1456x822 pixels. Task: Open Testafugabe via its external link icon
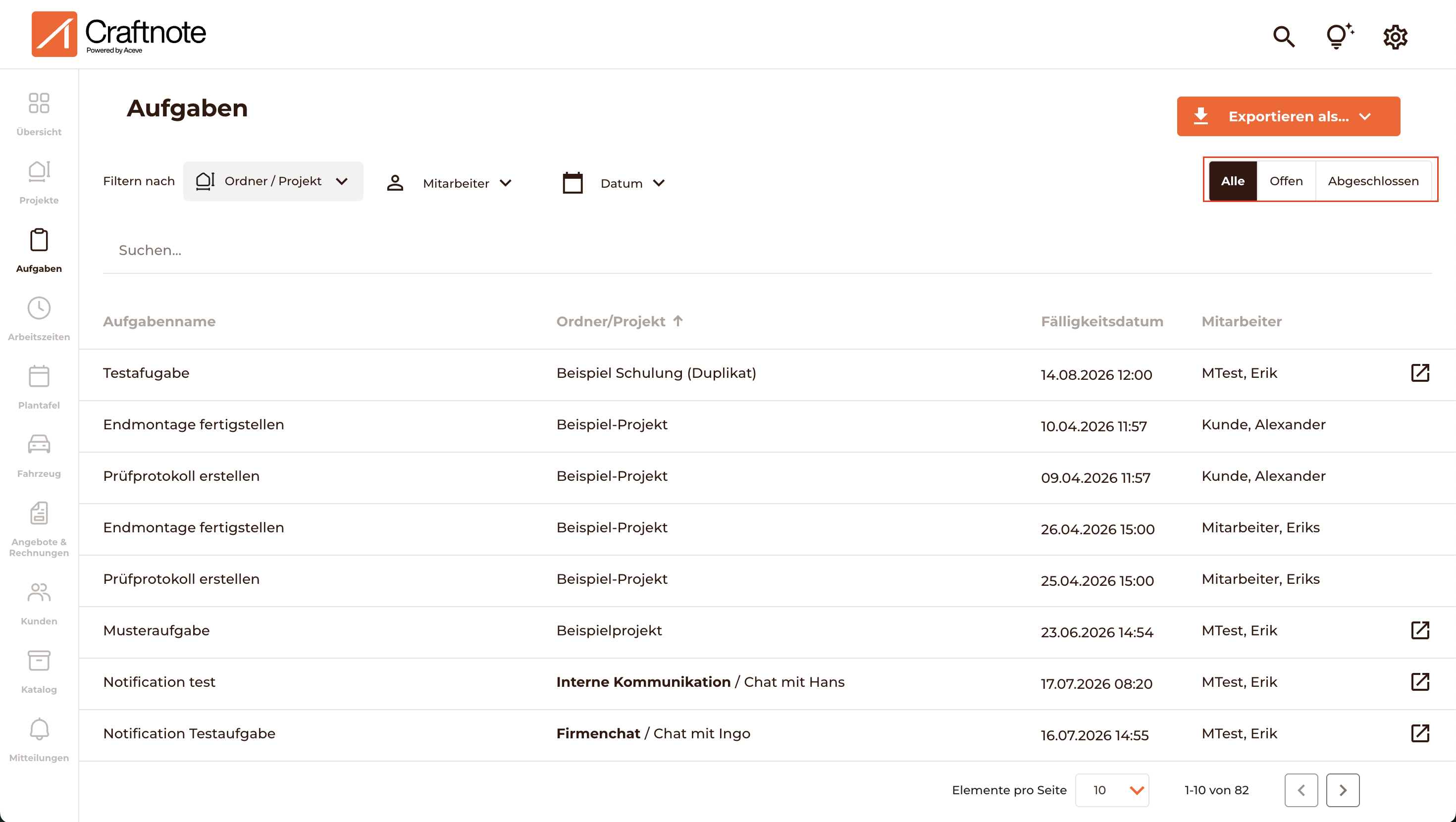(x=1420, y=372)
